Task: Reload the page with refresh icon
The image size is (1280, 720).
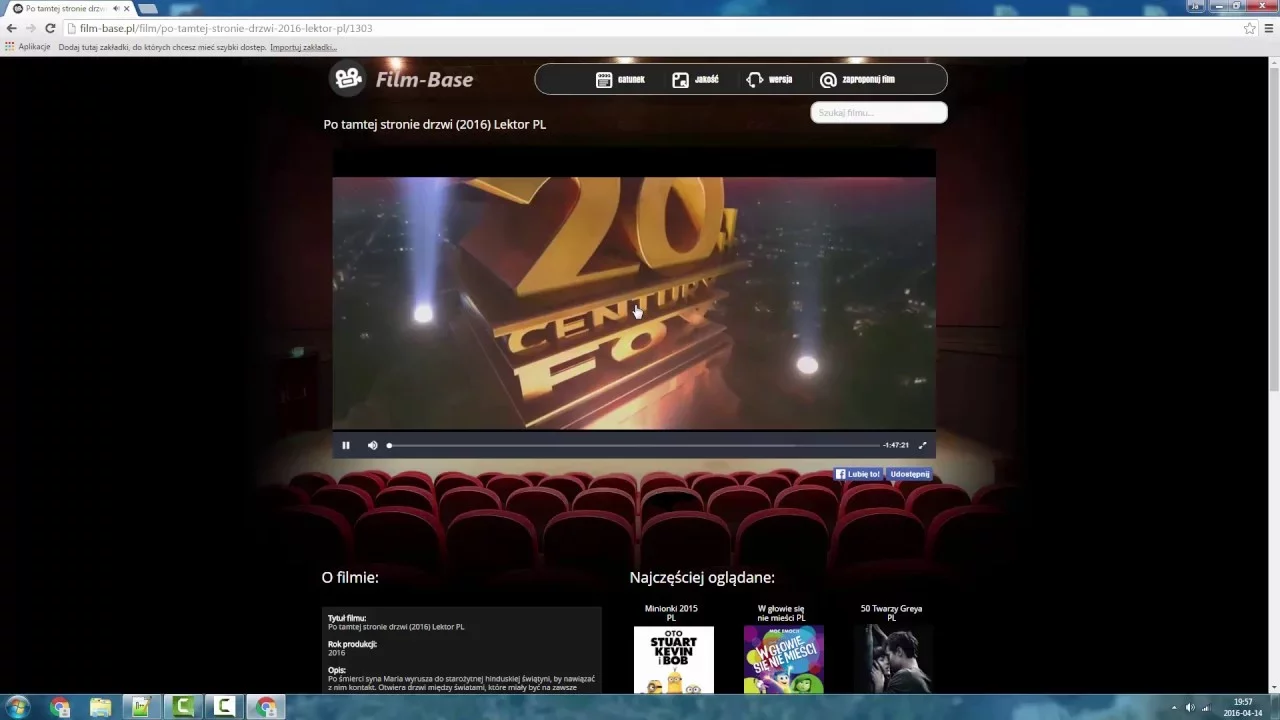Action: 50,28
